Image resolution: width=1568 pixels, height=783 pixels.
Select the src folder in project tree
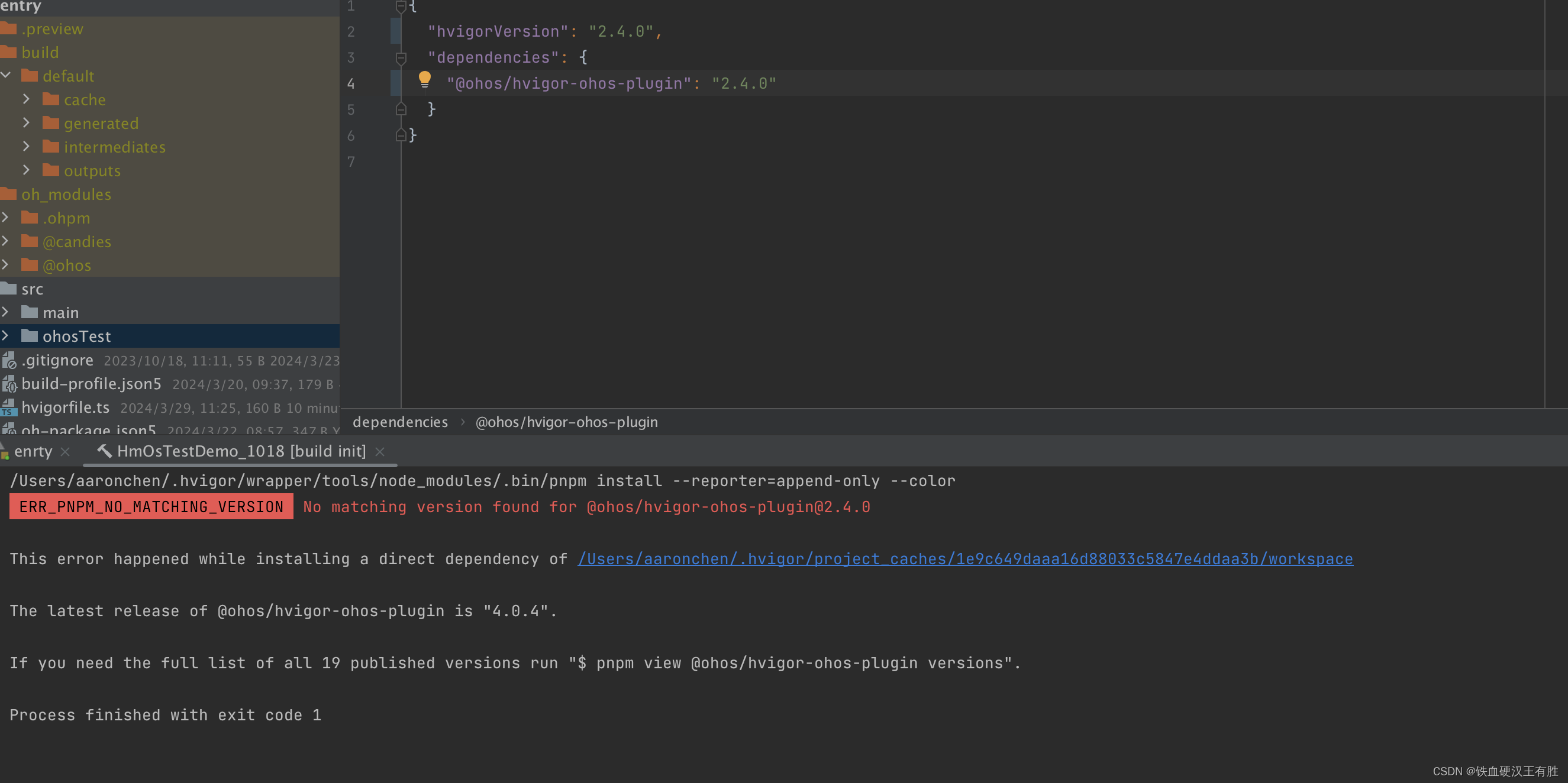pos(33,289)
